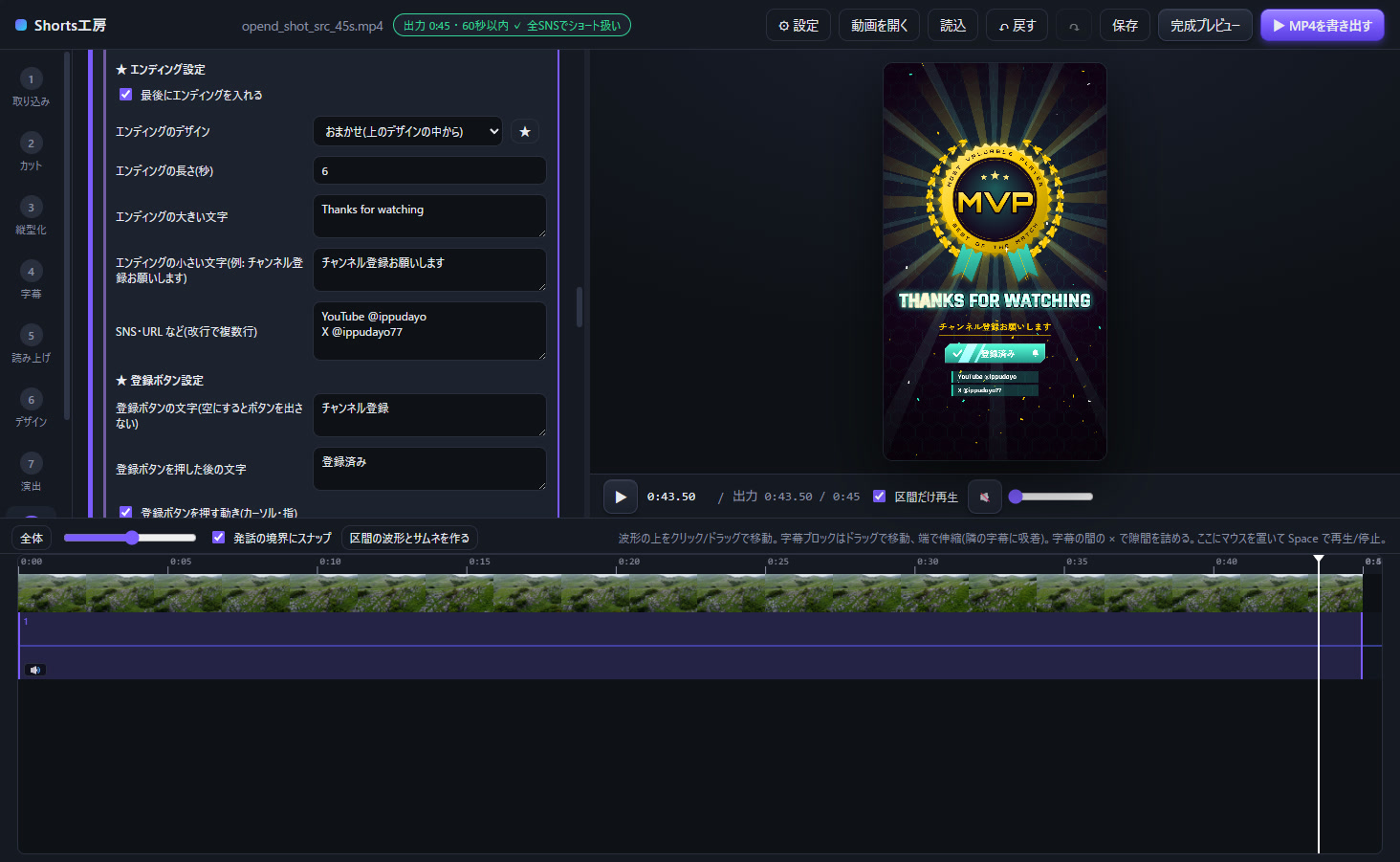Click the settings panel vertical scrollbar
The image size is (1400, 862).
580,307
